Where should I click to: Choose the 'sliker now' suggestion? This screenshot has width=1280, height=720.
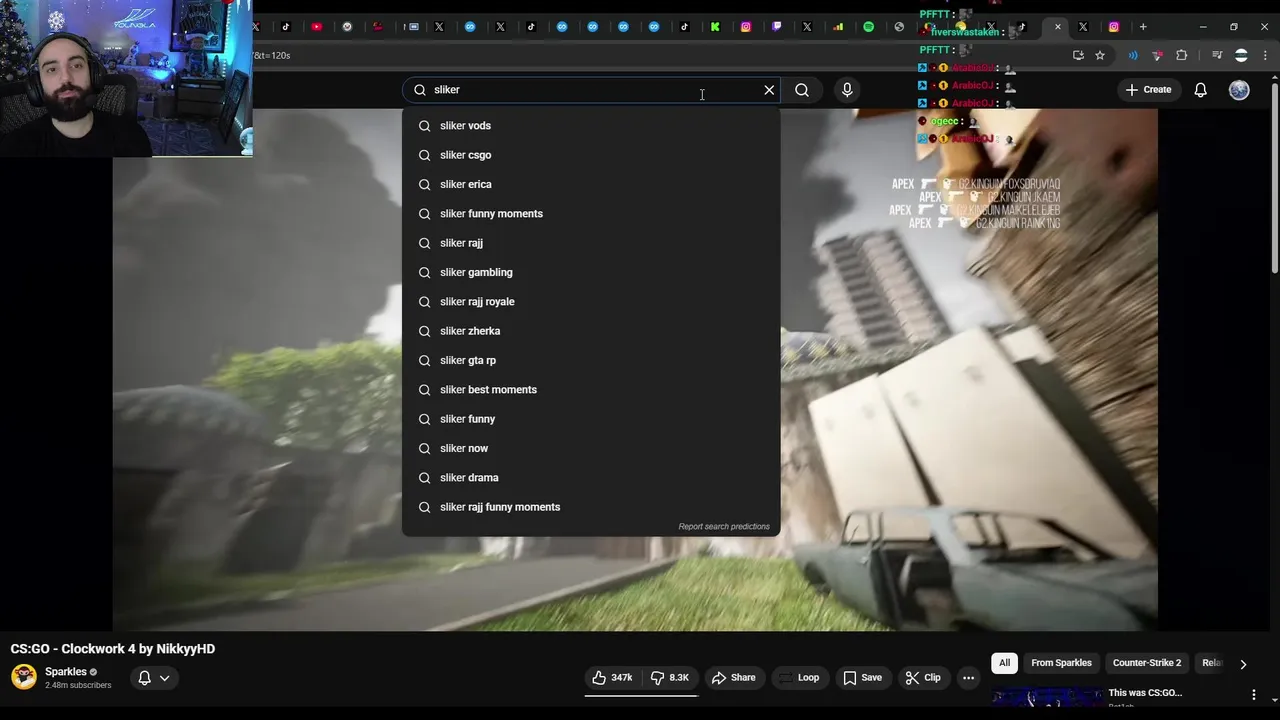[x=591, y=449]
